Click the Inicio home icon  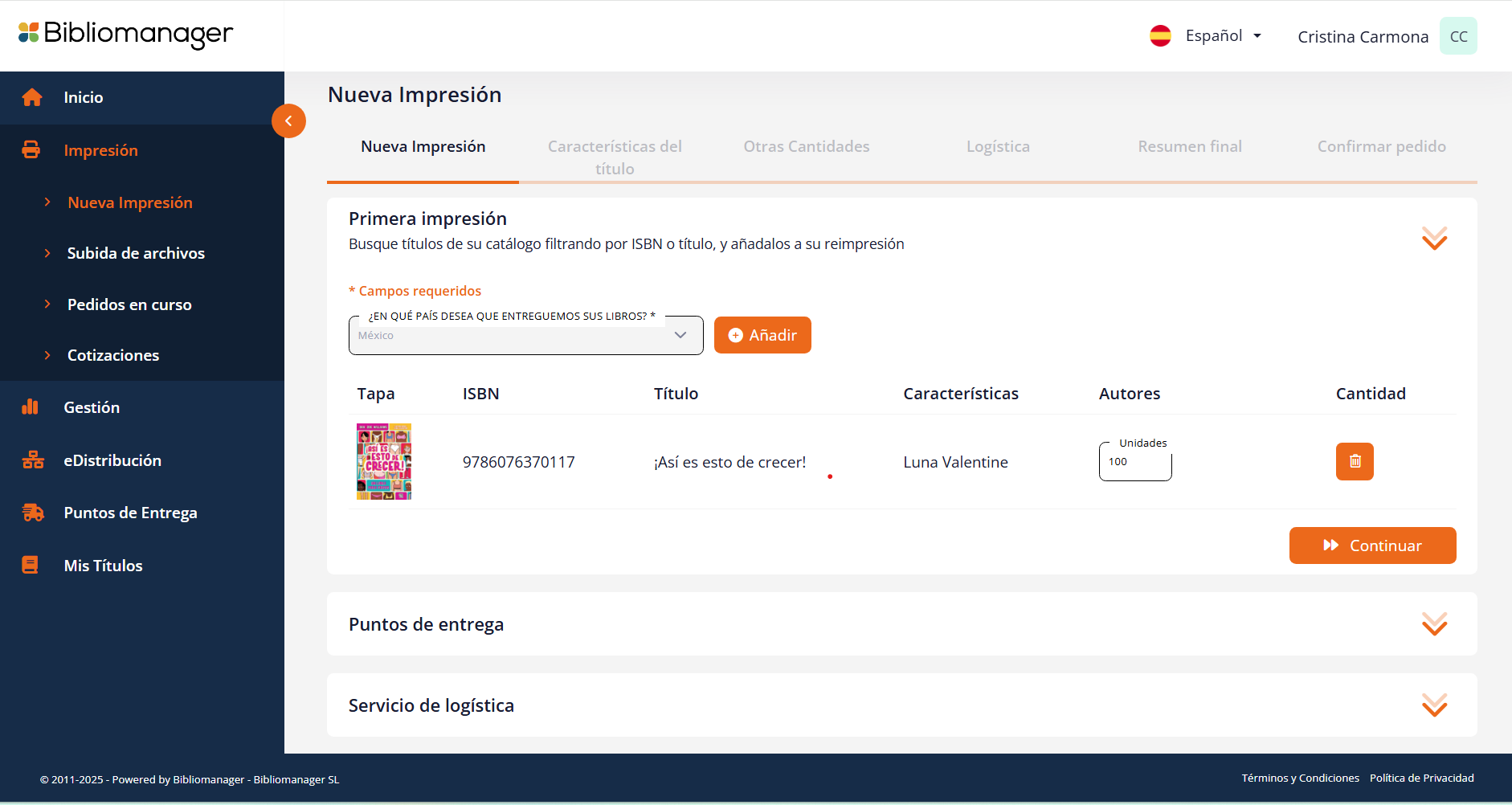click(x=32, y=97)
